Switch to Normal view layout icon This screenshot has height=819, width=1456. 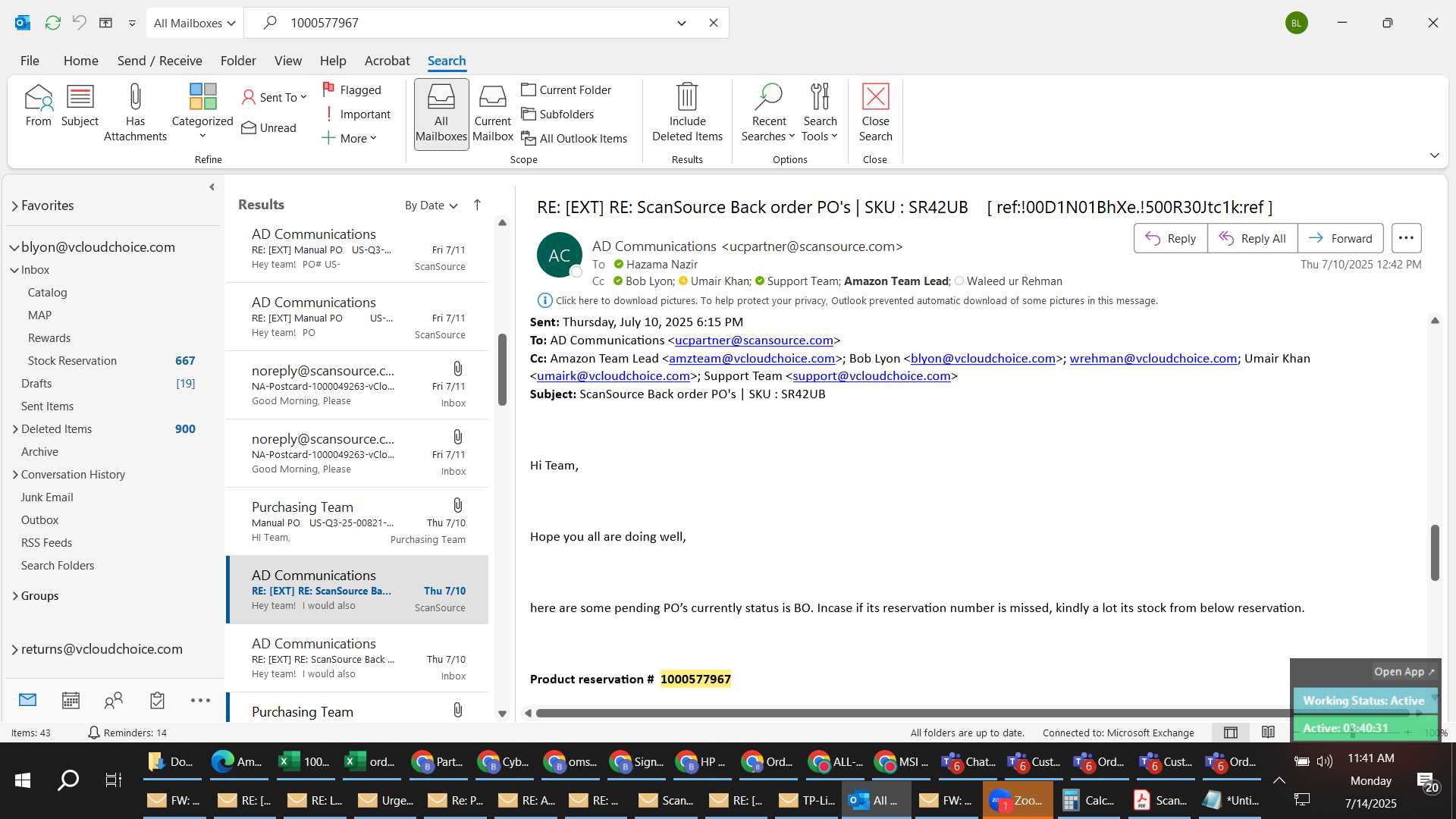click(1231, 733)
